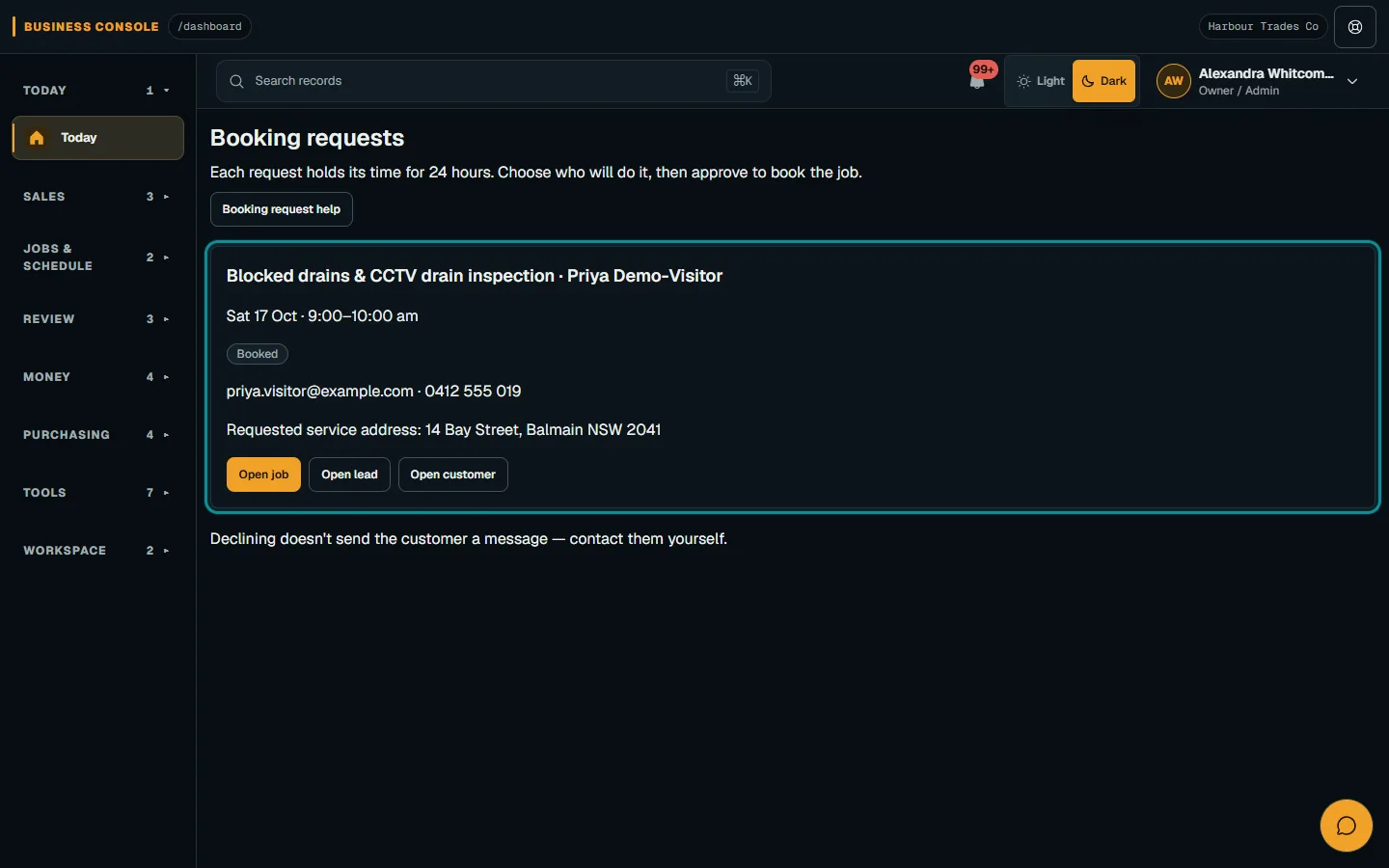Click the AW user avatar
This screenshot has height=868, width=1389.
[1173, 81]
